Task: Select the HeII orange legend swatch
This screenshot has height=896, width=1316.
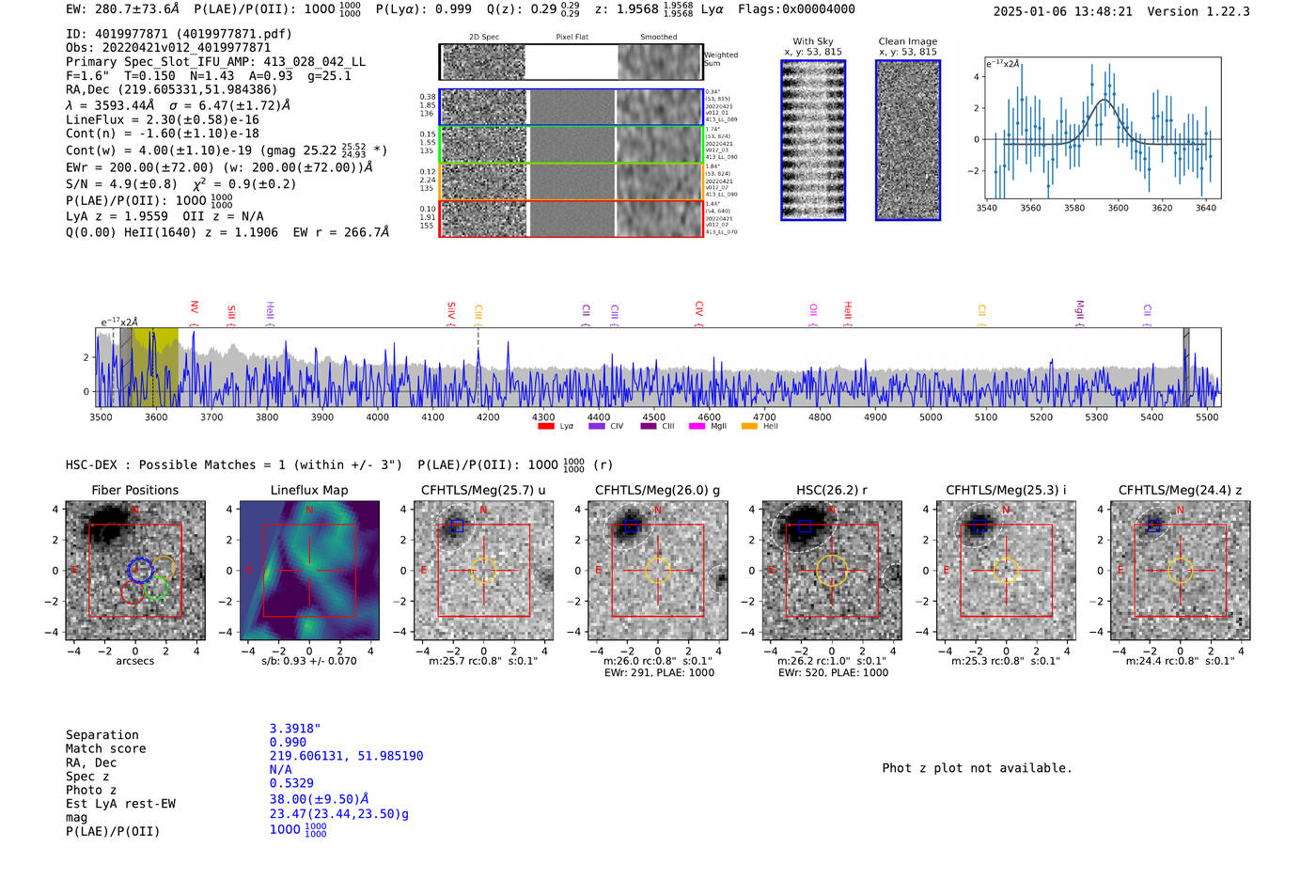Action: pos(749,426)
